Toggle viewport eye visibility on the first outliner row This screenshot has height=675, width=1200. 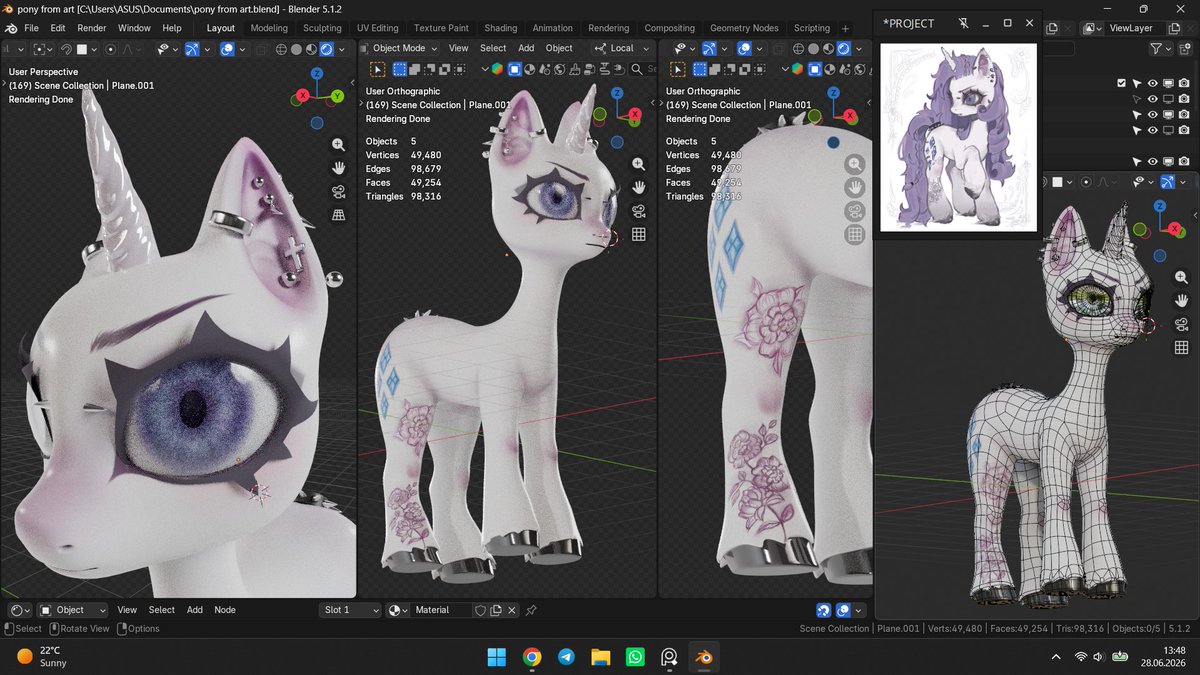[1152, 83]
